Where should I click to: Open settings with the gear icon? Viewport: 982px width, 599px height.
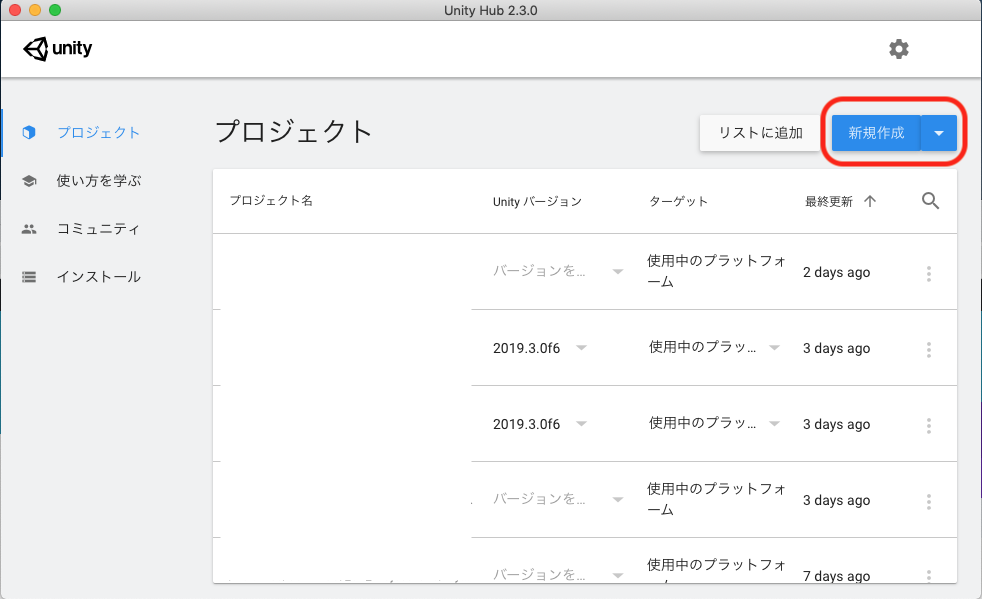pyautogui.click(x=898, y=49)
